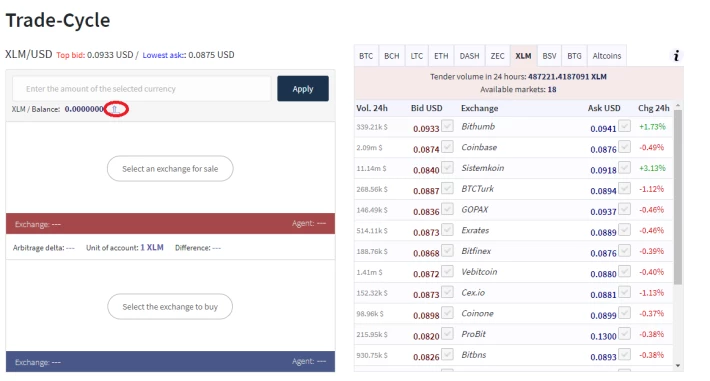Click the Lowest ask label
This screenshot has height=381, width=710.
163,55
